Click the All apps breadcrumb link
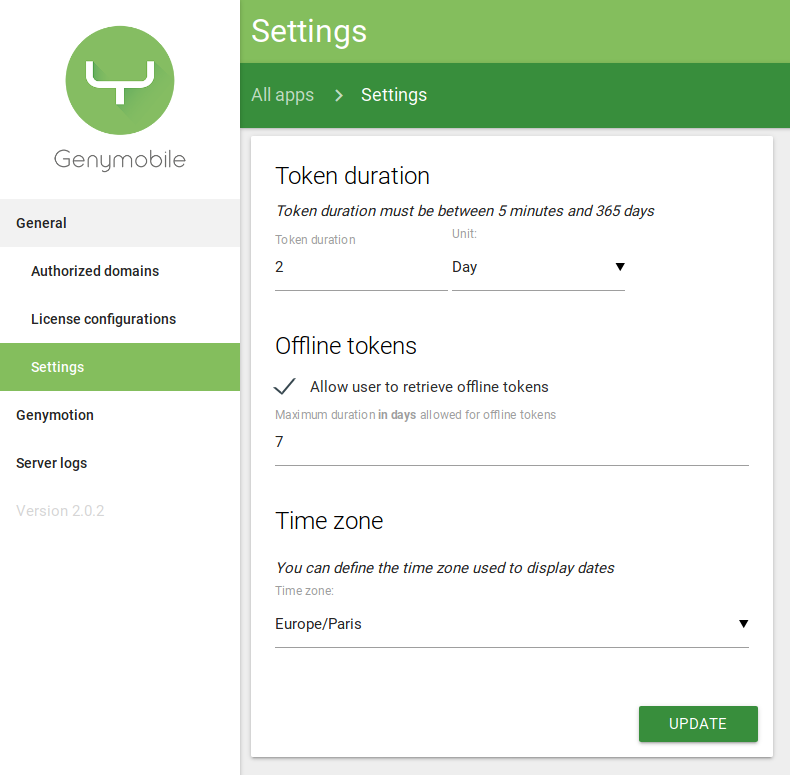This screenshot has height=775, width=790. point(282,95)
